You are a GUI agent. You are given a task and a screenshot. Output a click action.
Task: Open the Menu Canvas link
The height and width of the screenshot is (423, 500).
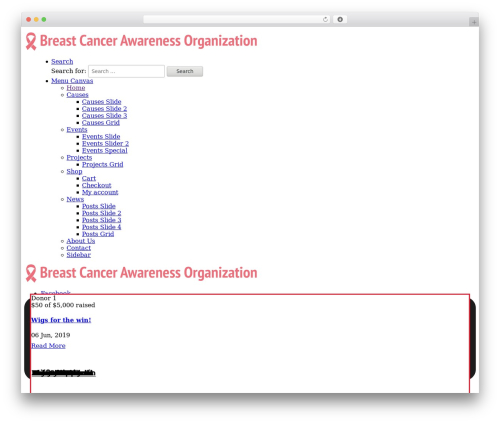click(72, 81)
